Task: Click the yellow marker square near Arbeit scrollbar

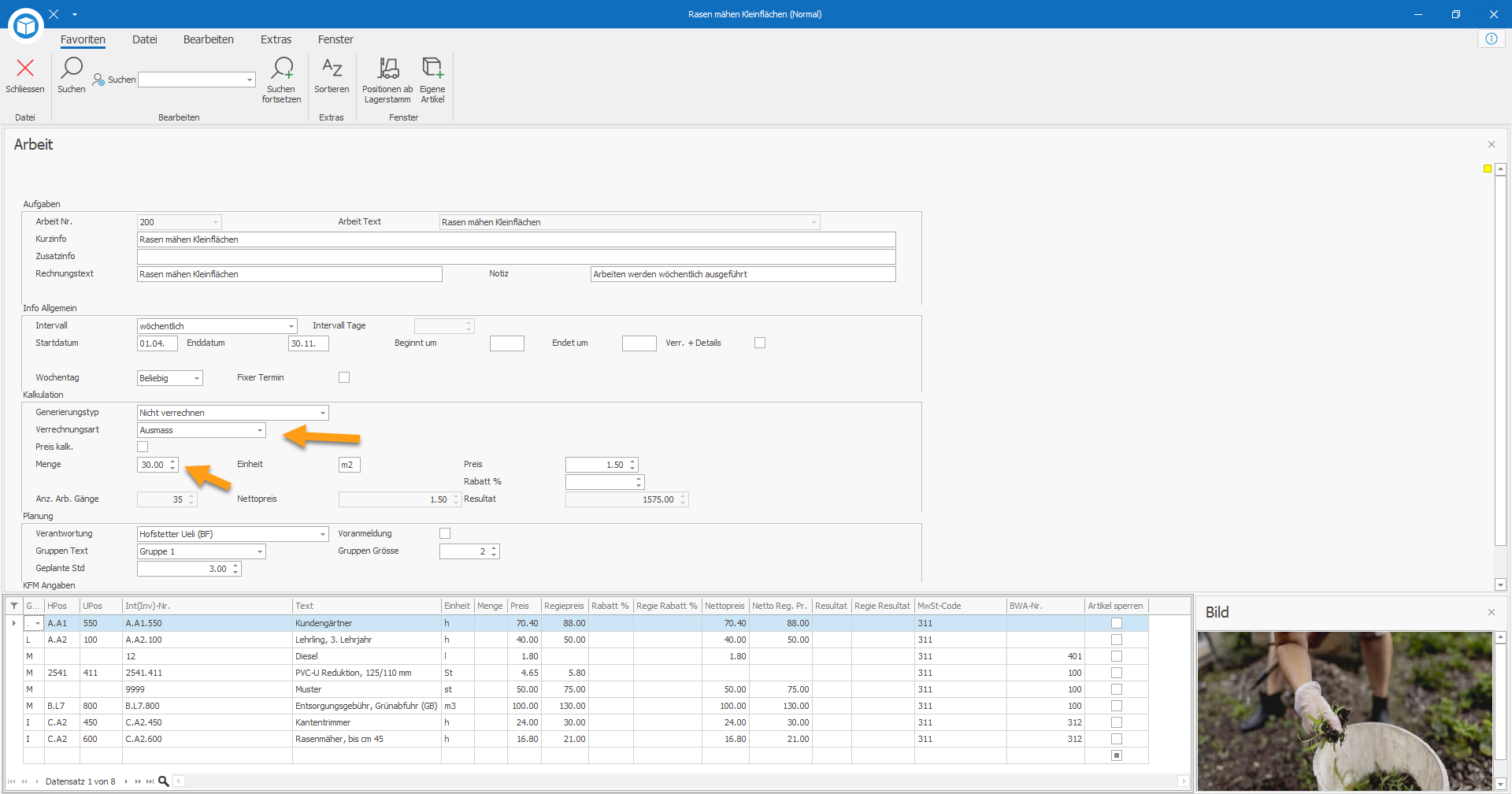Action: click(1488, 169)
